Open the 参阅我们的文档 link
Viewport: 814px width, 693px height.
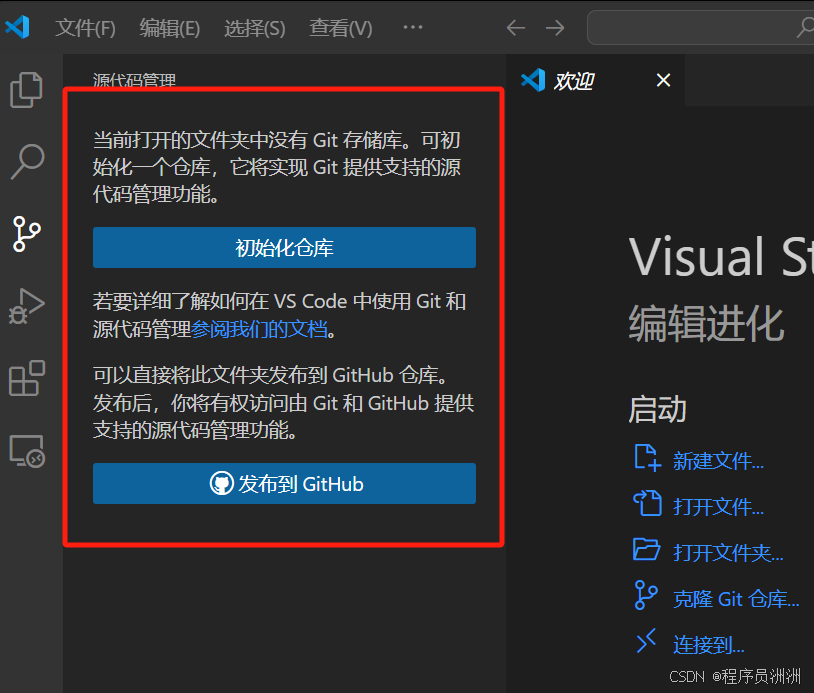260,329
